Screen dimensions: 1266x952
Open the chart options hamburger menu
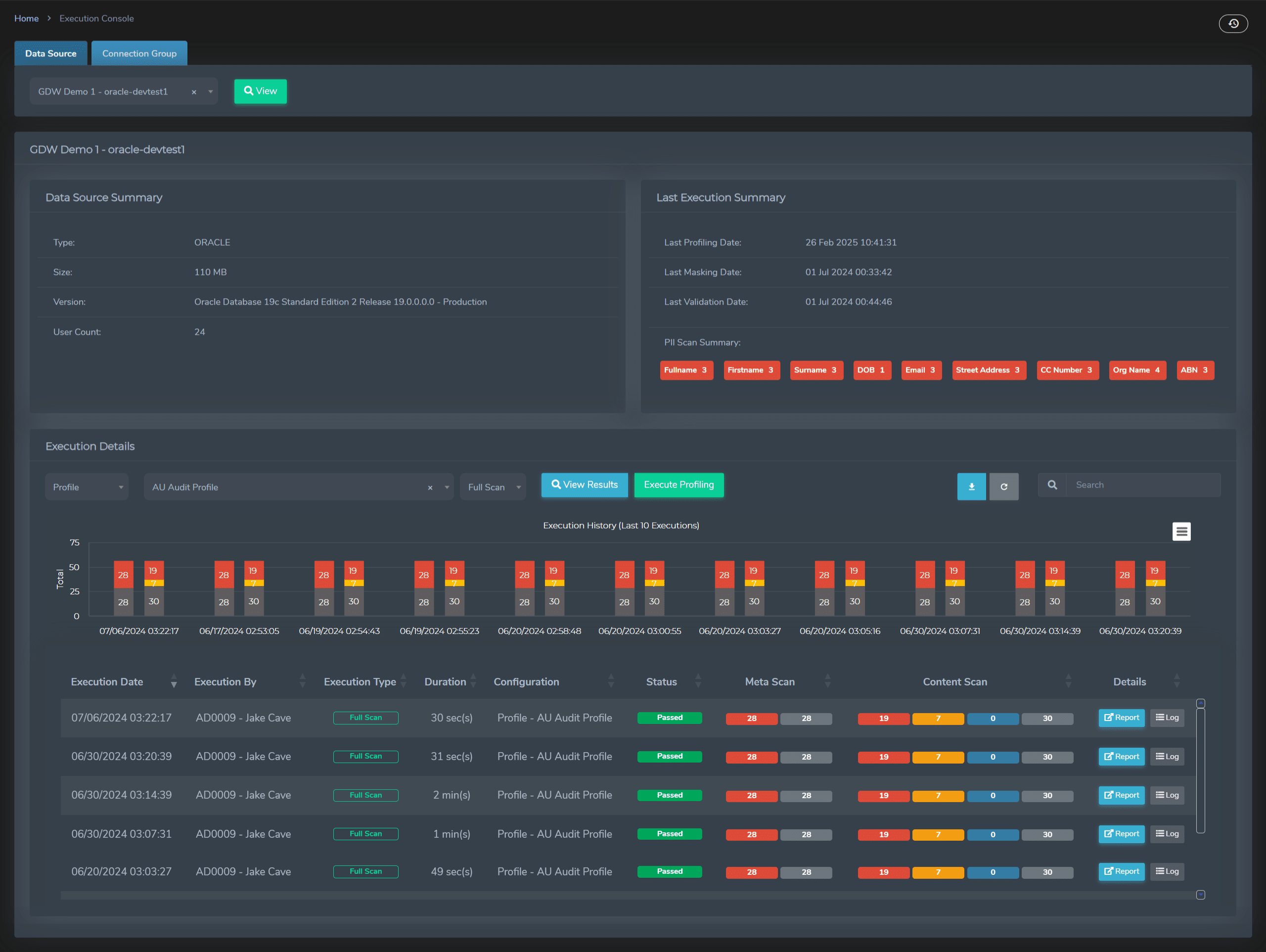click(1181, 531)
